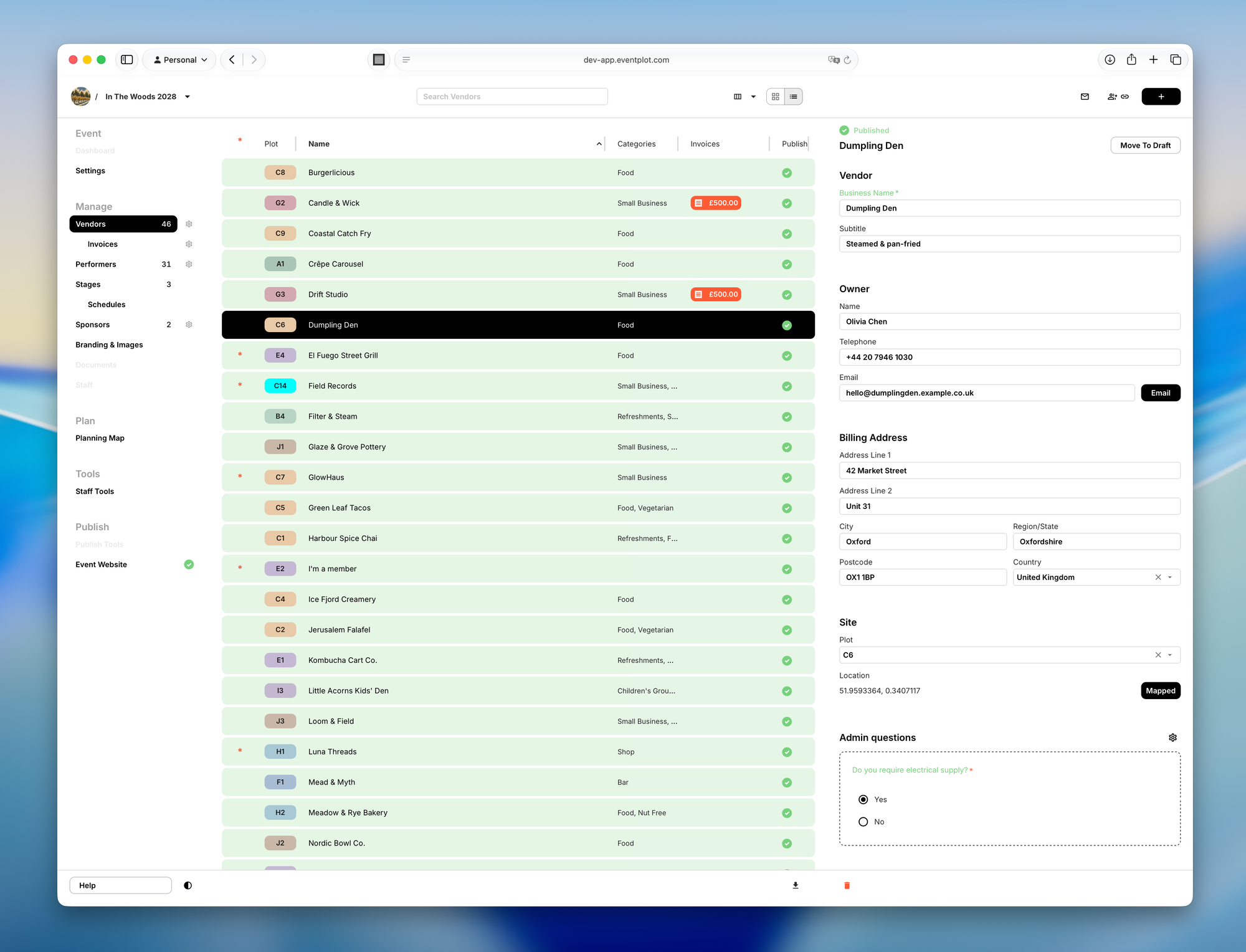Click the Safari share icon
This screenshot has width=1246, height=952.
click(1131, 60)
